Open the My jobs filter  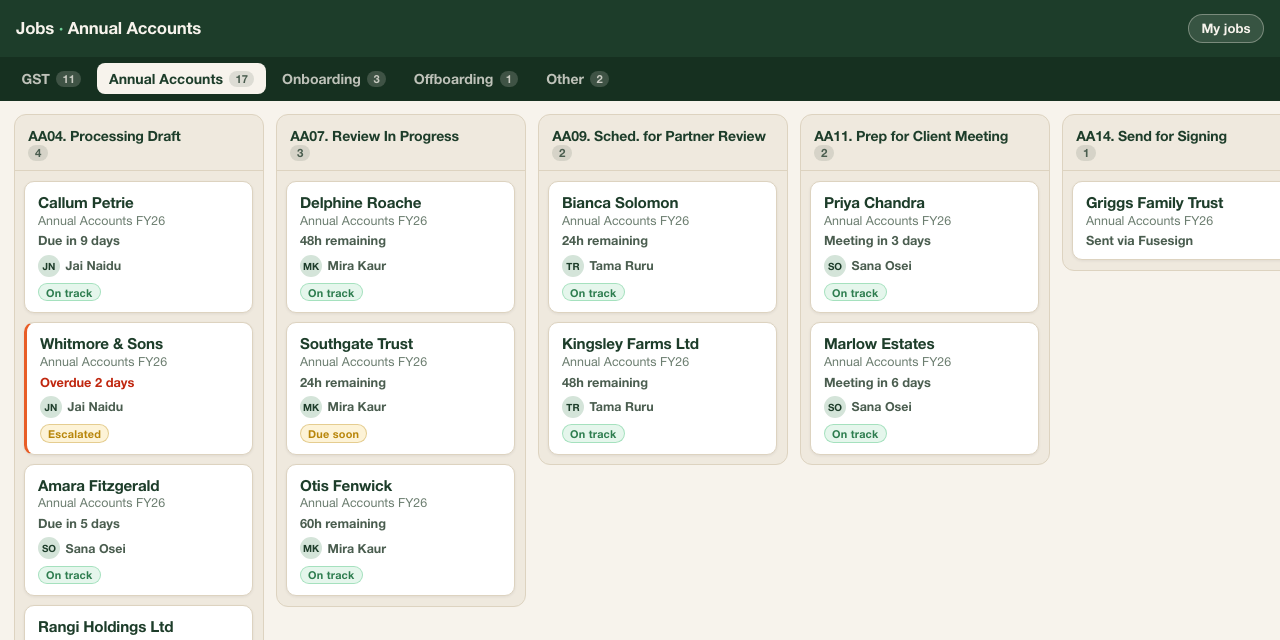(1225, 28)
